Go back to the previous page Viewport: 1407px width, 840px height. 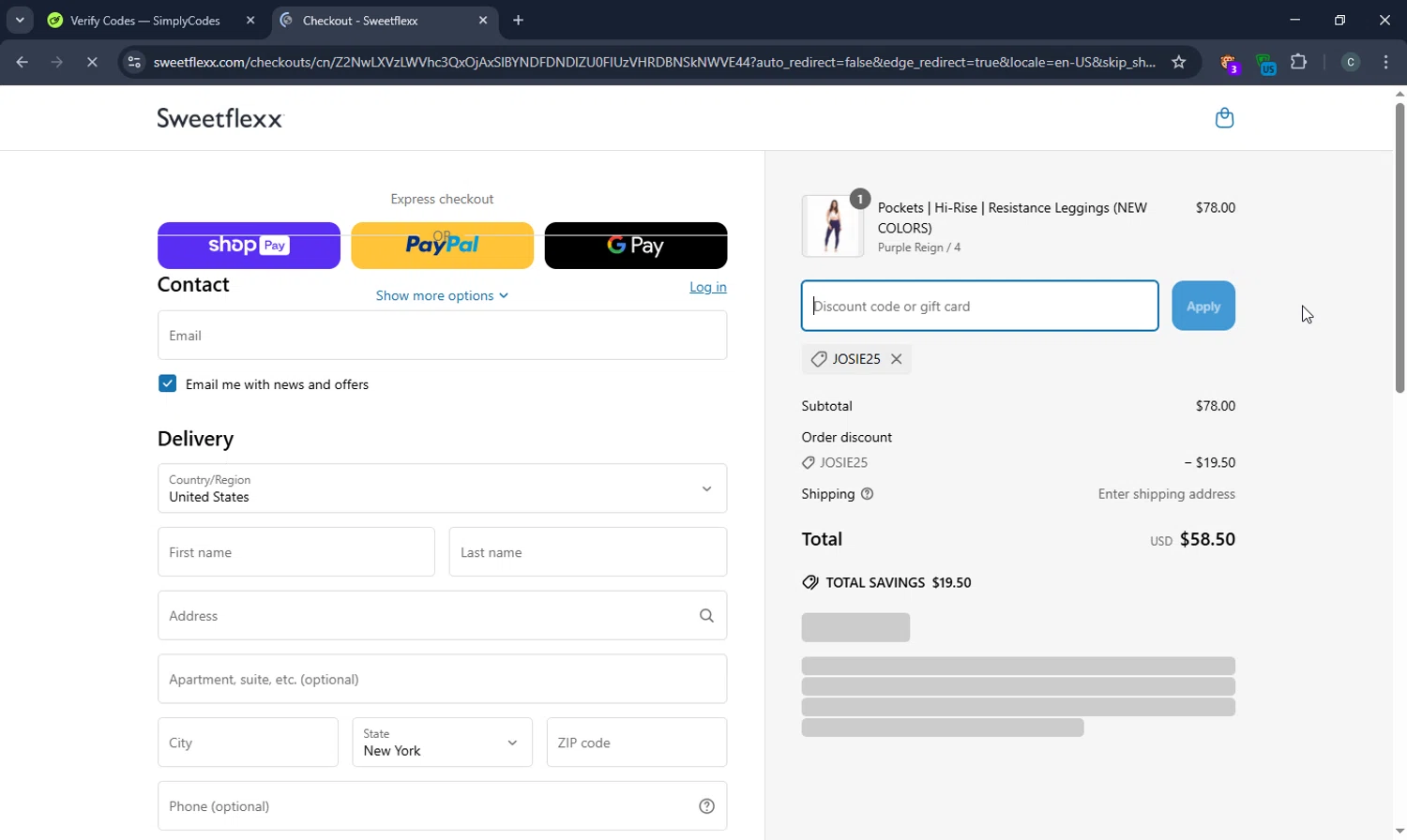(23, 62)
